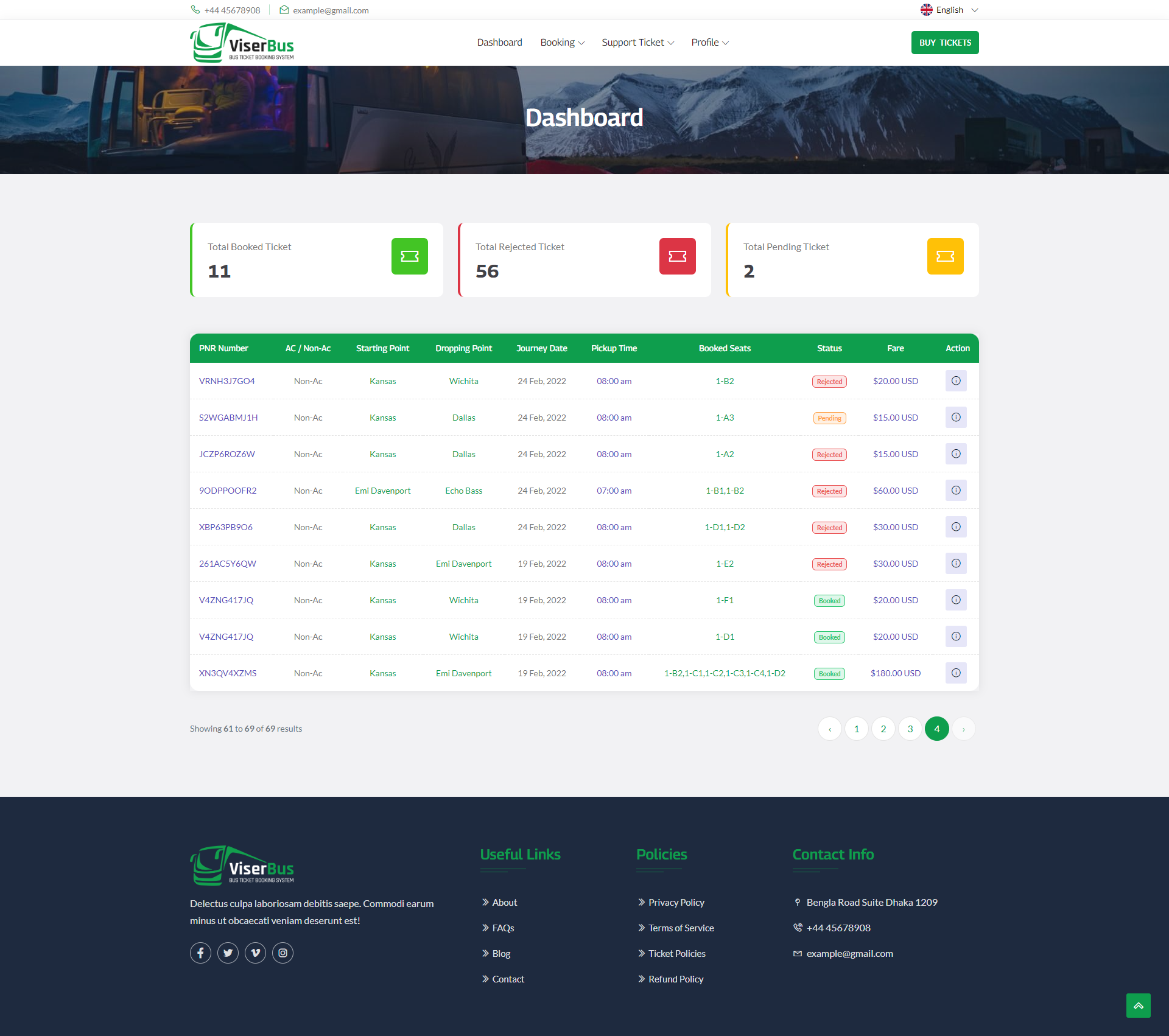Click the Instagram icon in footer
The image size is (1169, 1036).
click(x=283, y=953)
